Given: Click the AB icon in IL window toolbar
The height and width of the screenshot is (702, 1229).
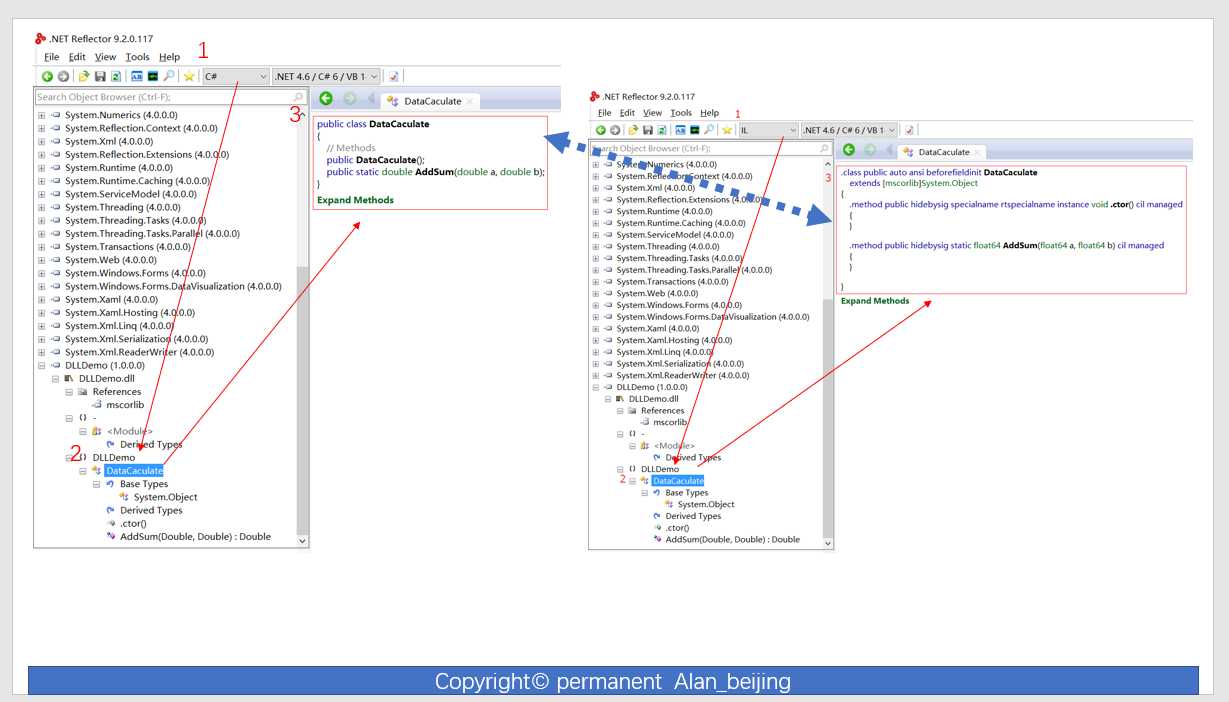Looking at the screenshot, I should tap(680, 130).
